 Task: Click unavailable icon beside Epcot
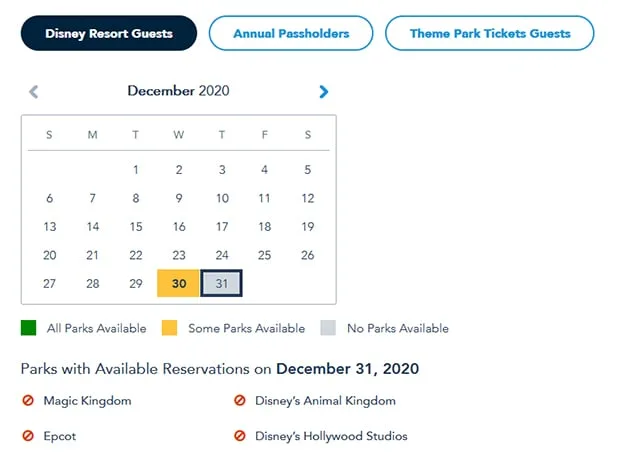coord(28,436)
